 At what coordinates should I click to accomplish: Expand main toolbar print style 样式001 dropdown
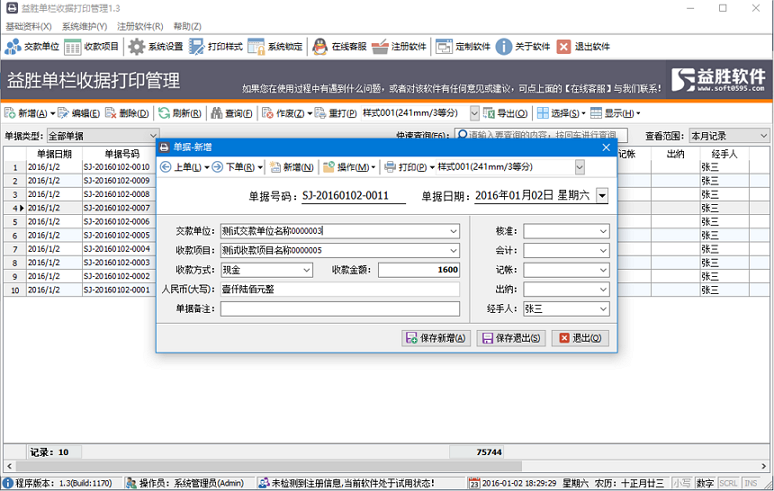474,113
